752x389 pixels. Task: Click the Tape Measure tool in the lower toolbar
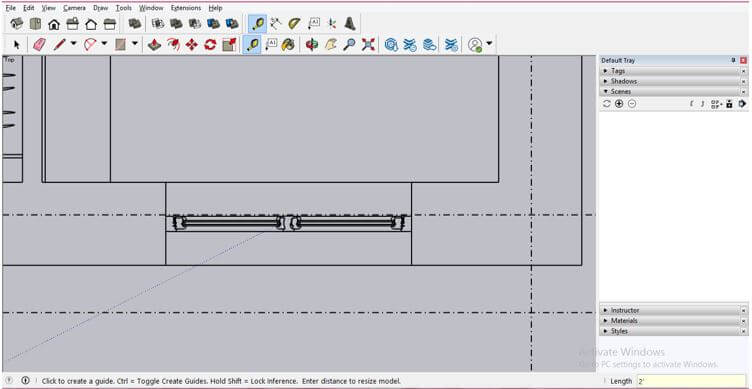click(252, 45)
